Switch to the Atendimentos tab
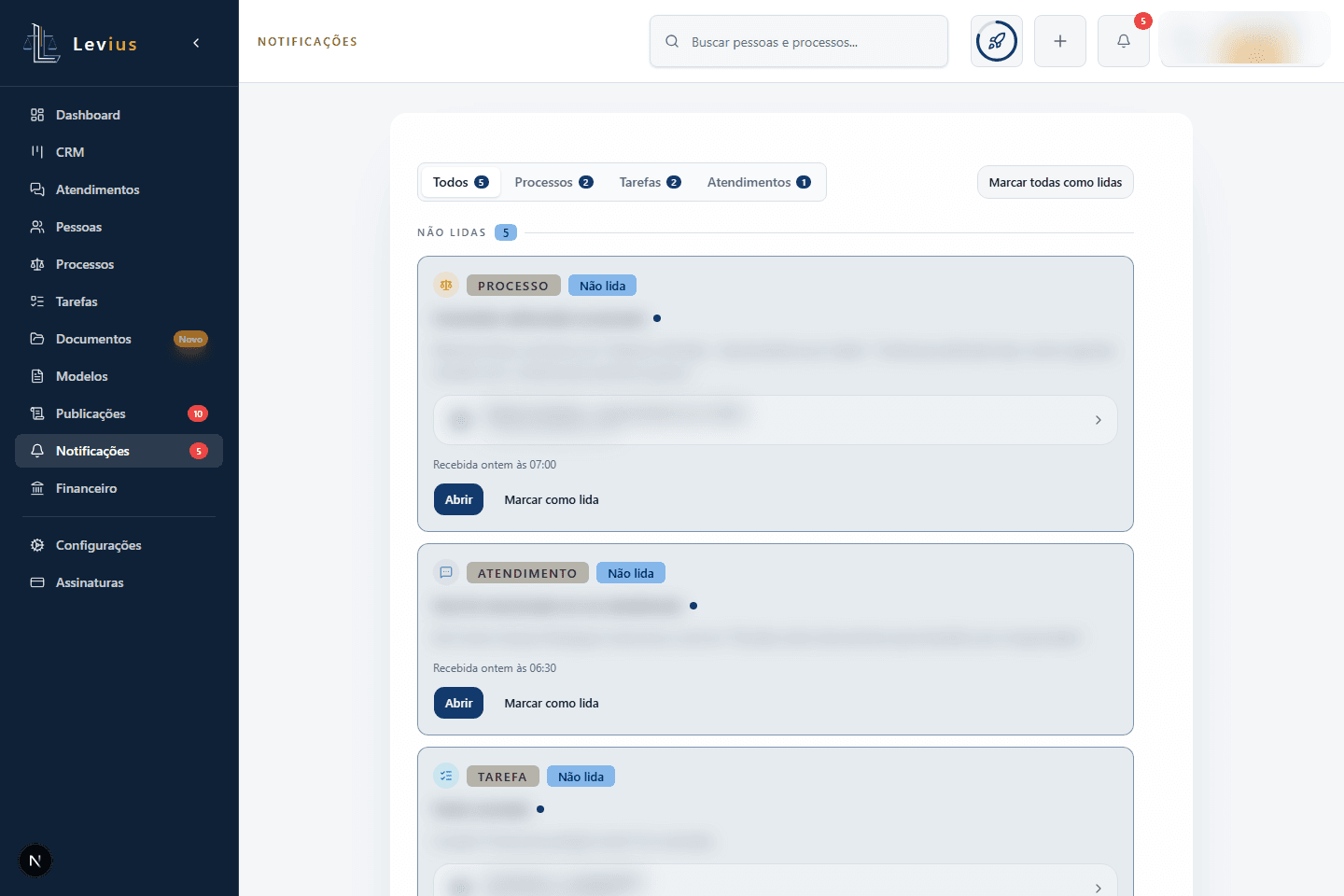The height and width of the screenshot is (896, 1344). (759, 182)
